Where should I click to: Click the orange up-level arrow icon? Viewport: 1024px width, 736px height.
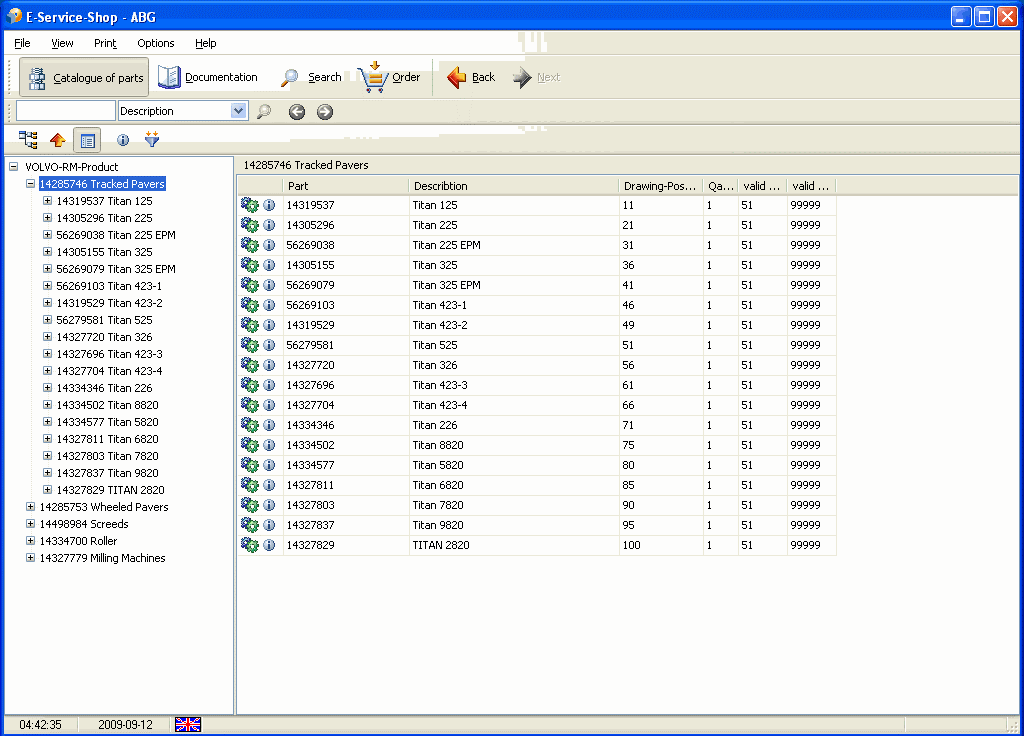(57, 140)
